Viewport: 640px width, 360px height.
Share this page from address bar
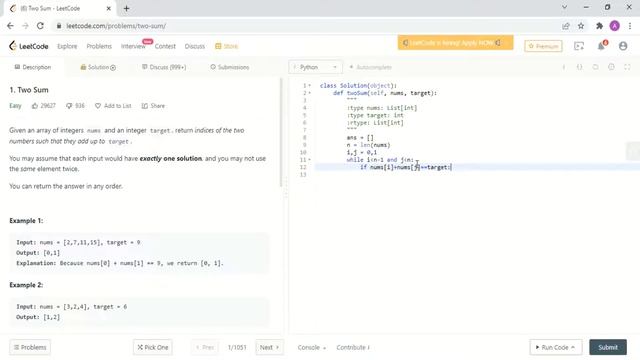(566, 26)
